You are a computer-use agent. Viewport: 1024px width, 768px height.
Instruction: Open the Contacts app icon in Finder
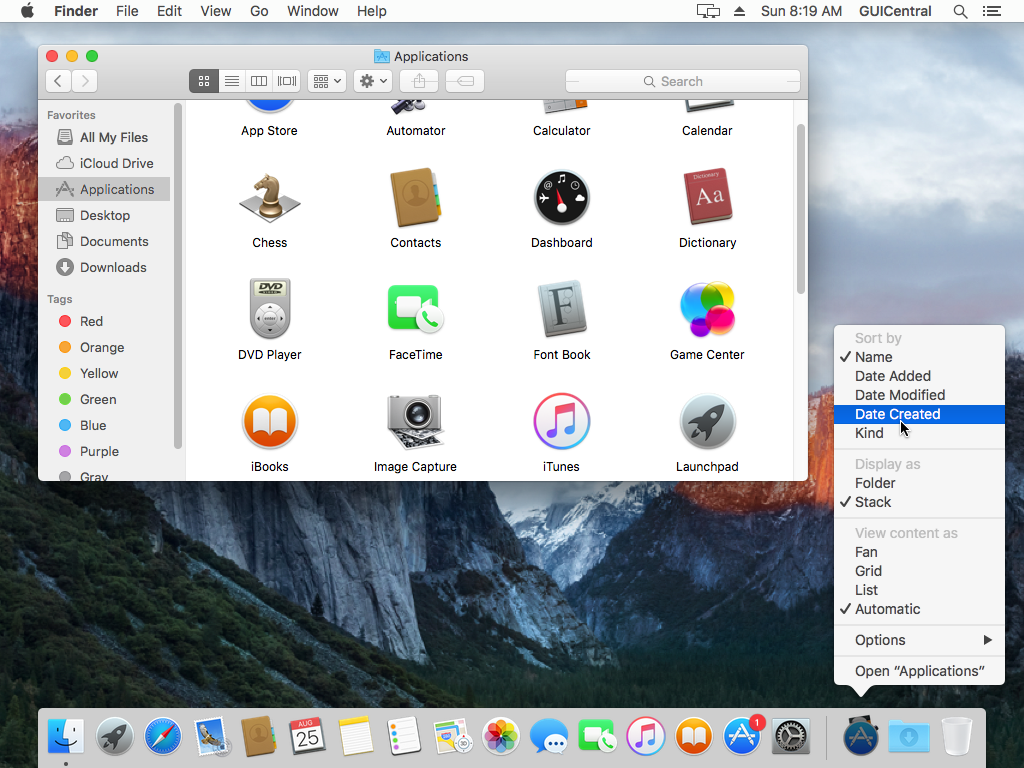pyautogui.click(x=415, y=198)
